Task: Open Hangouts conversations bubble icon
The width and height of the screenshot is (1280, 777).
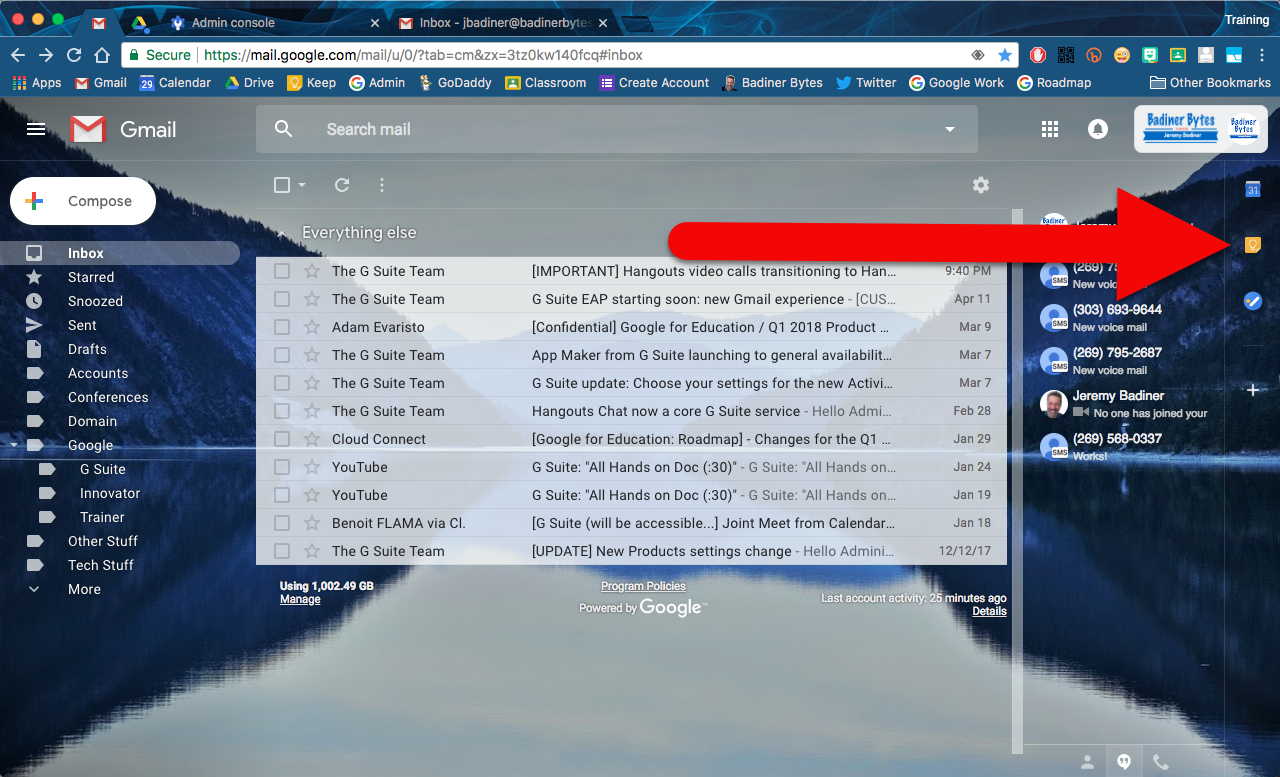Action: click(1124, 762)
